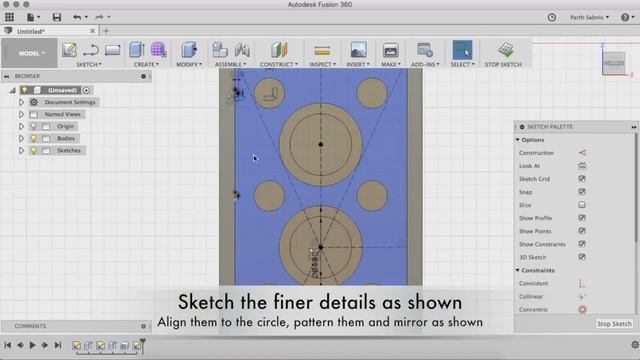Screen dimensions: 640x360
Task: Redo the last action
Action: pos(99,17)
